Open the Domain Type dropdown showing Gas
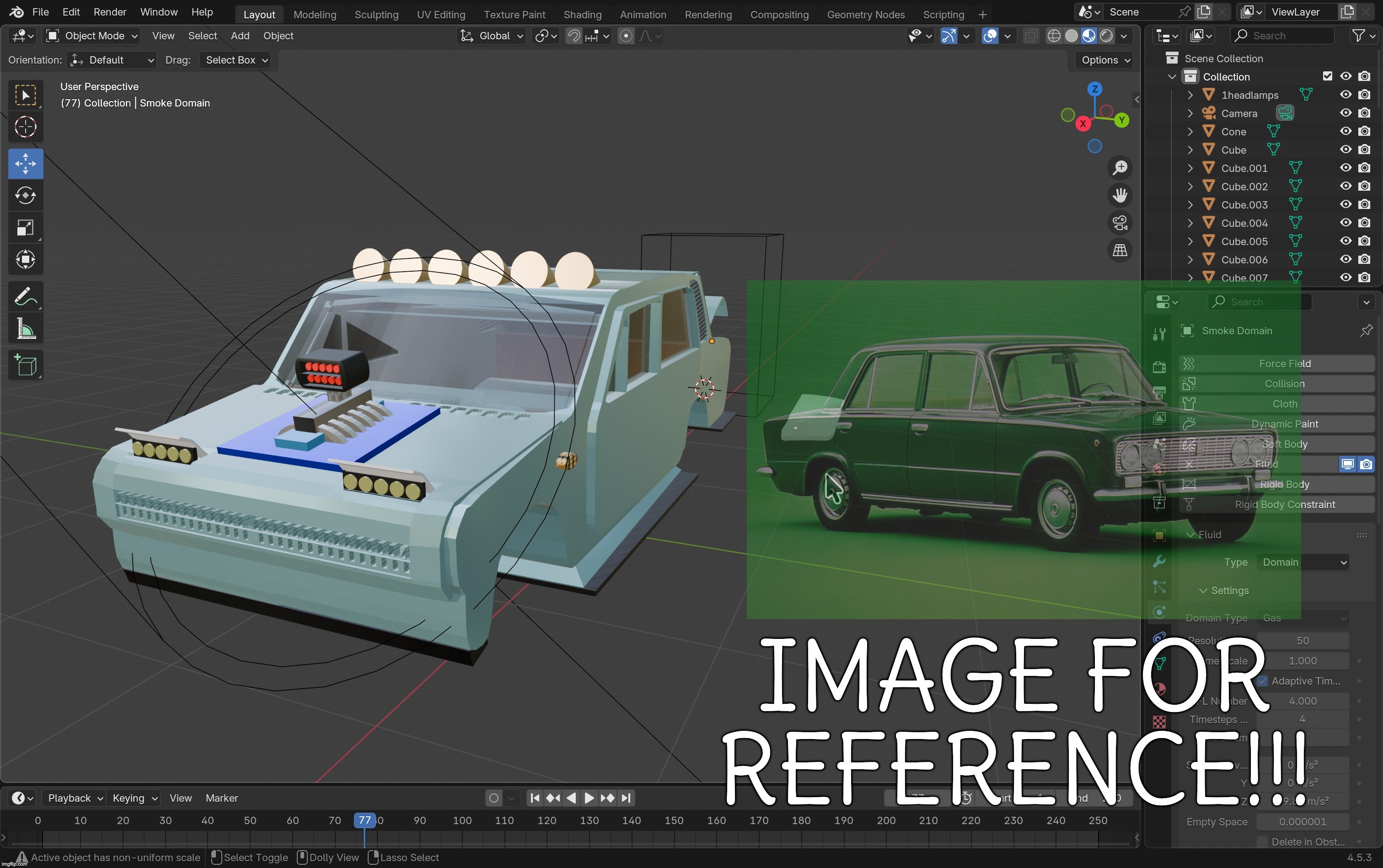Image resolution: width=1383 pixels, height=868 pixels. (1303, 618)
